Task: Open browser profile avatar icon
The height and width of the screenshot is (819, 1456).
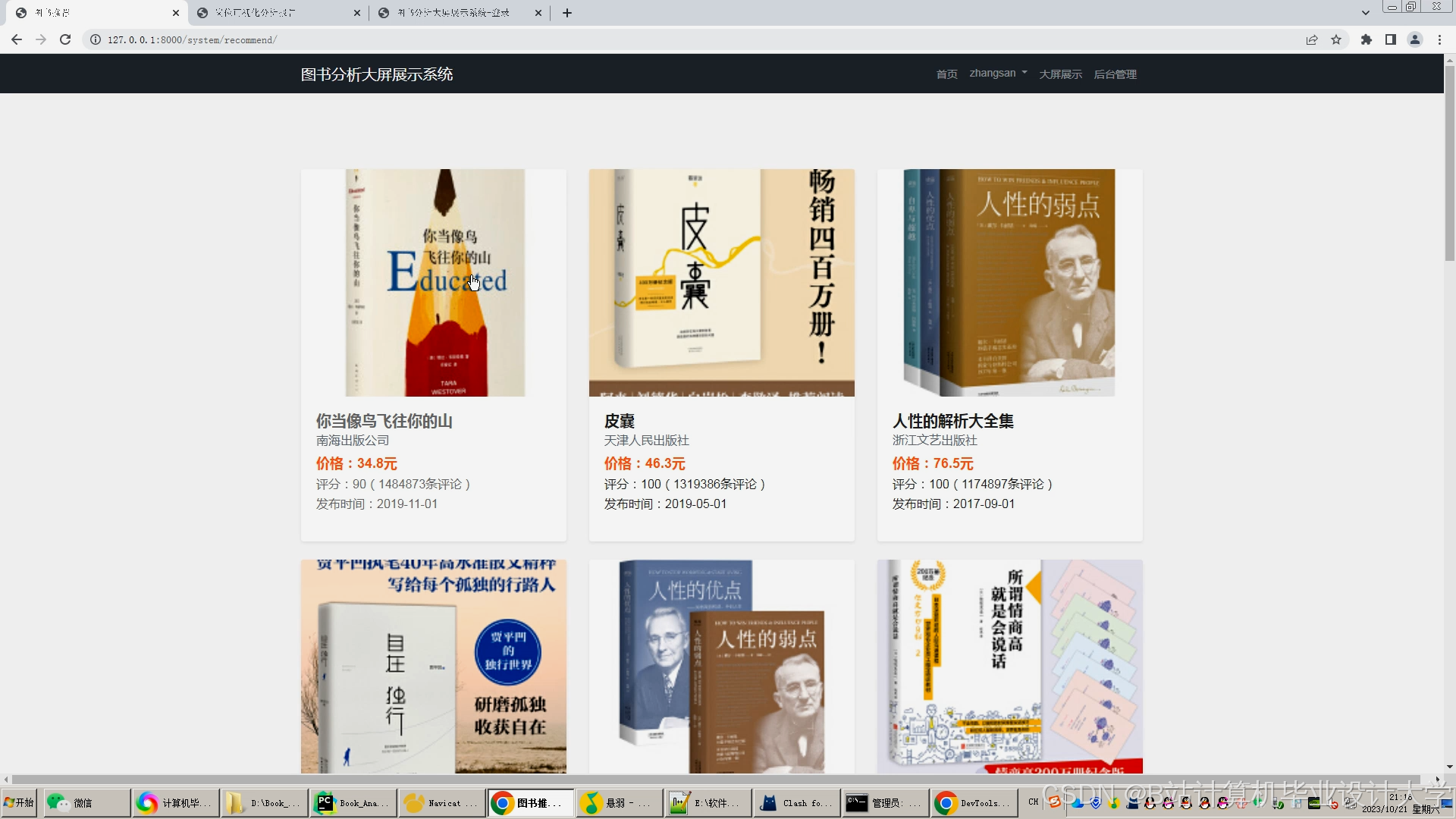Action: coord(1415,39)
